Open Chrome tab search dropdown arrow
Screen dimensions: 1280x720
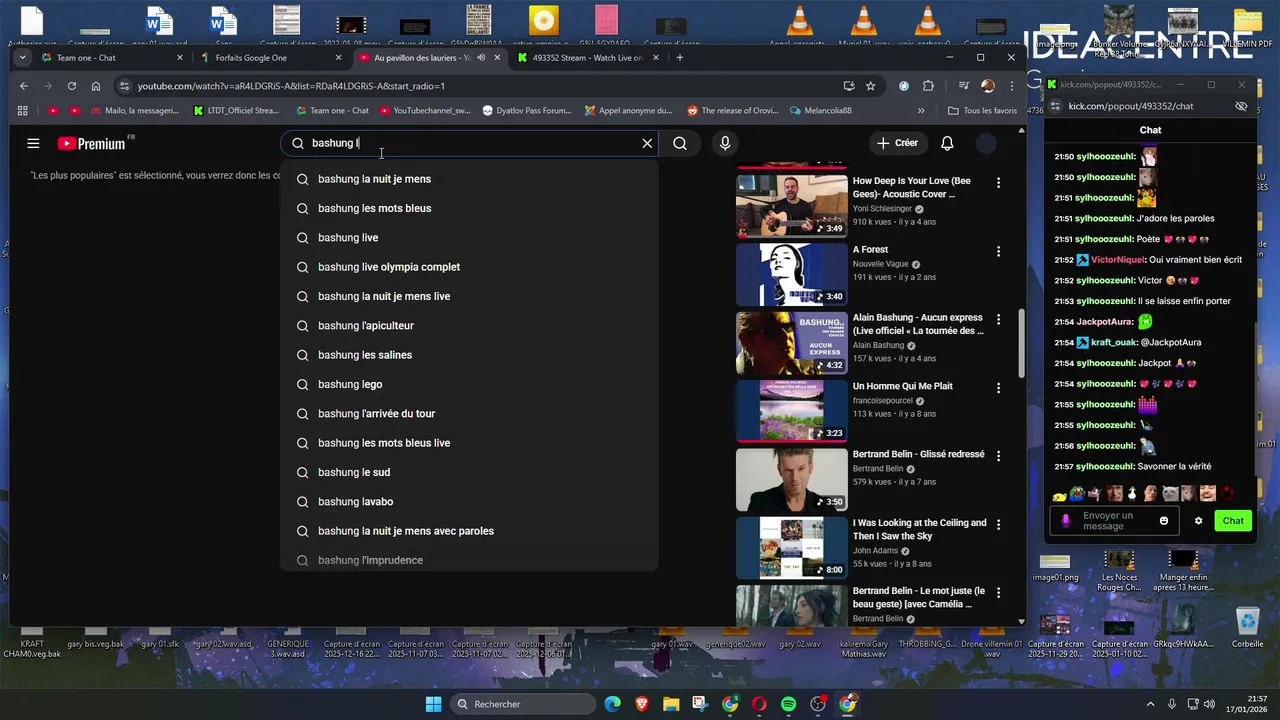pyautogui.click(x=22, y=58)
